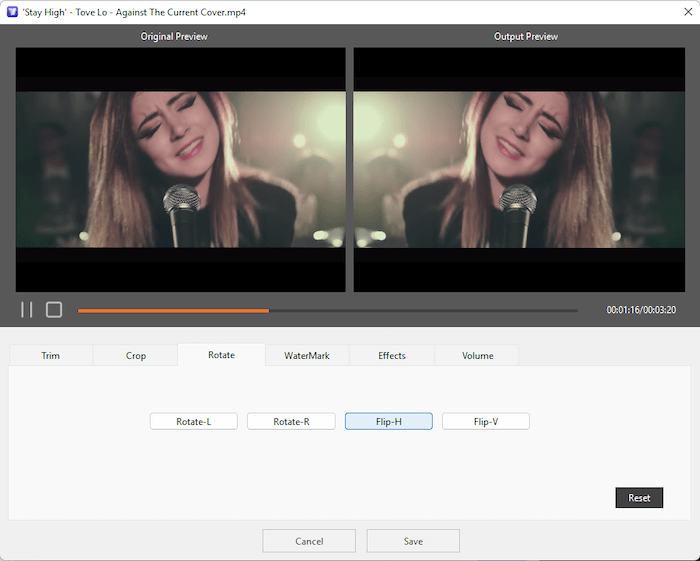Flip the video vertically with Flip-V
This screenshot has width=700, height=561.
[x=486, y=421]
